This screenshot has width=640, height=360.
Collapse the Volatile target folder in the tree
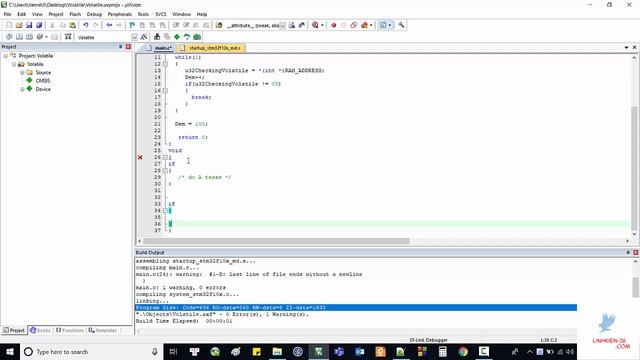(x=14, y=64)
